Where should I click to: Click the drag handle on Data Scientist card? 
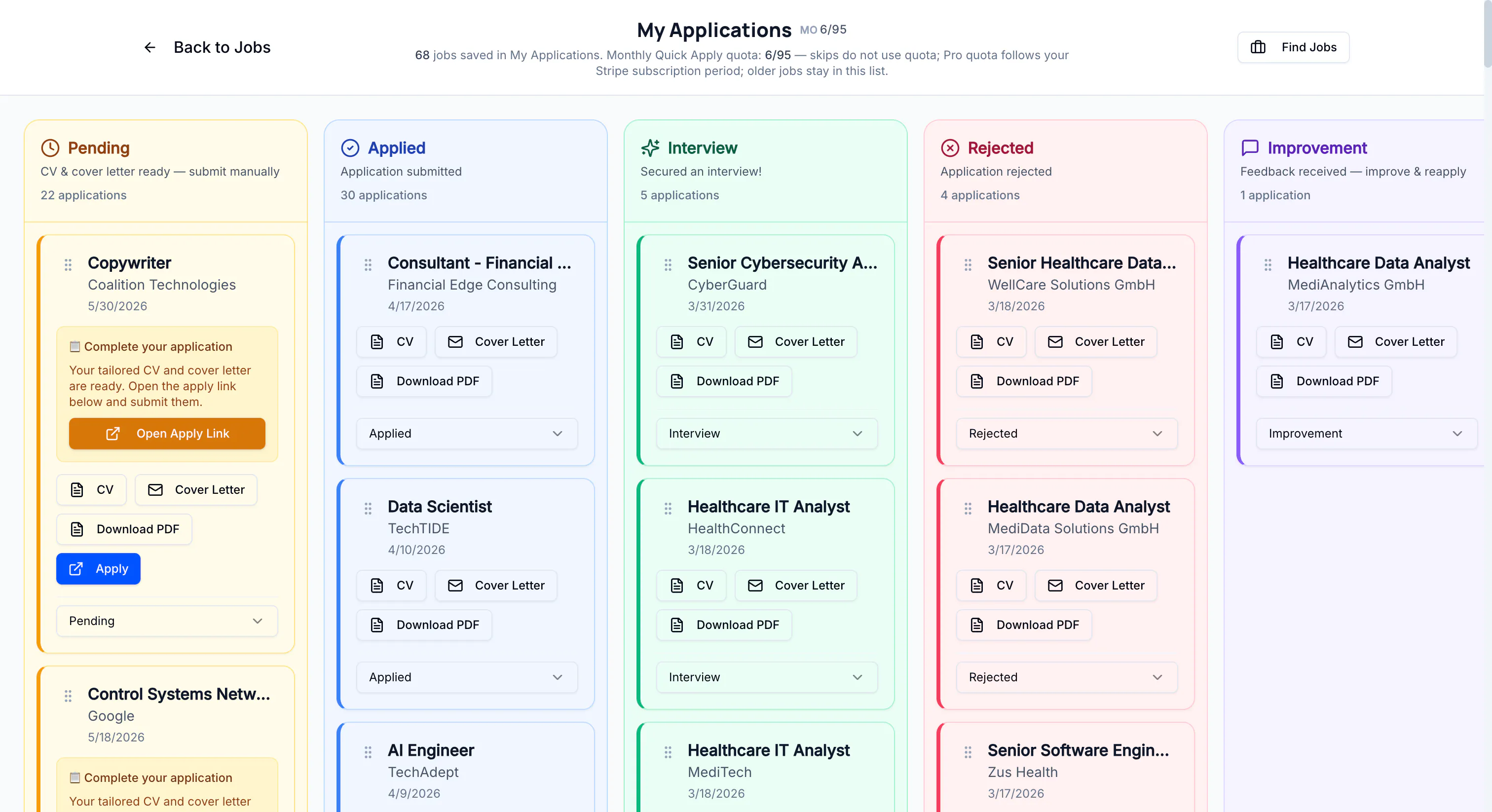[x=369, y=509]
